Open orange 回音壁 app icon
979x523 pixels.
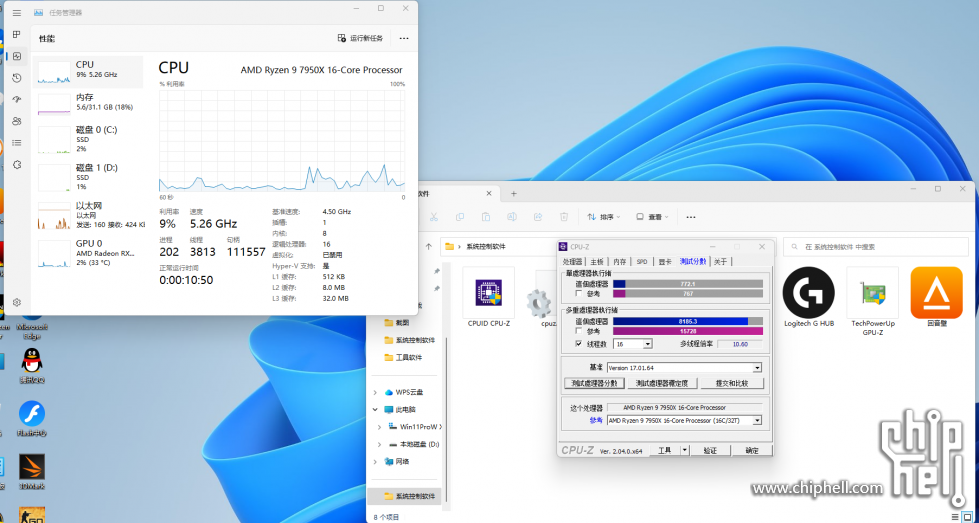point(937,298)
